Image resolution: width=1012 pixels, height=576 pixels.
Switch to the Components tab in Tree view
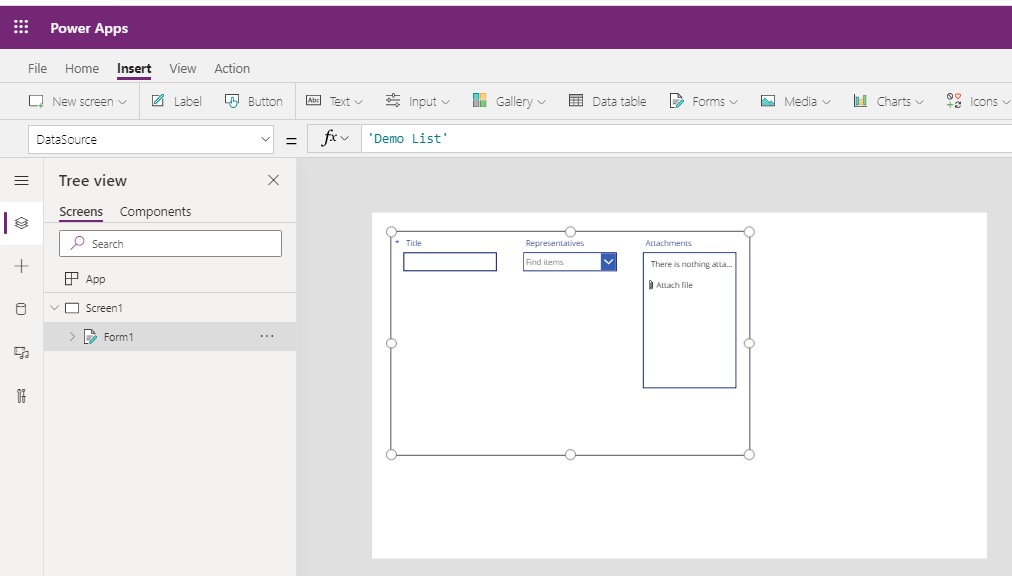tap(156, 211)
